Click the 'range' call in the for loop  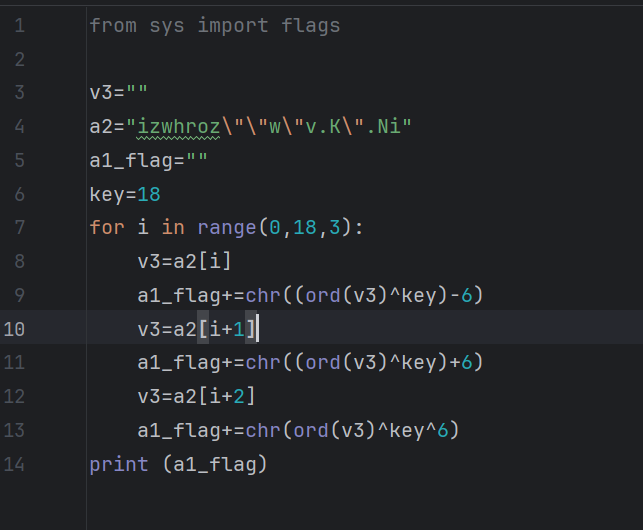point(227,228)
